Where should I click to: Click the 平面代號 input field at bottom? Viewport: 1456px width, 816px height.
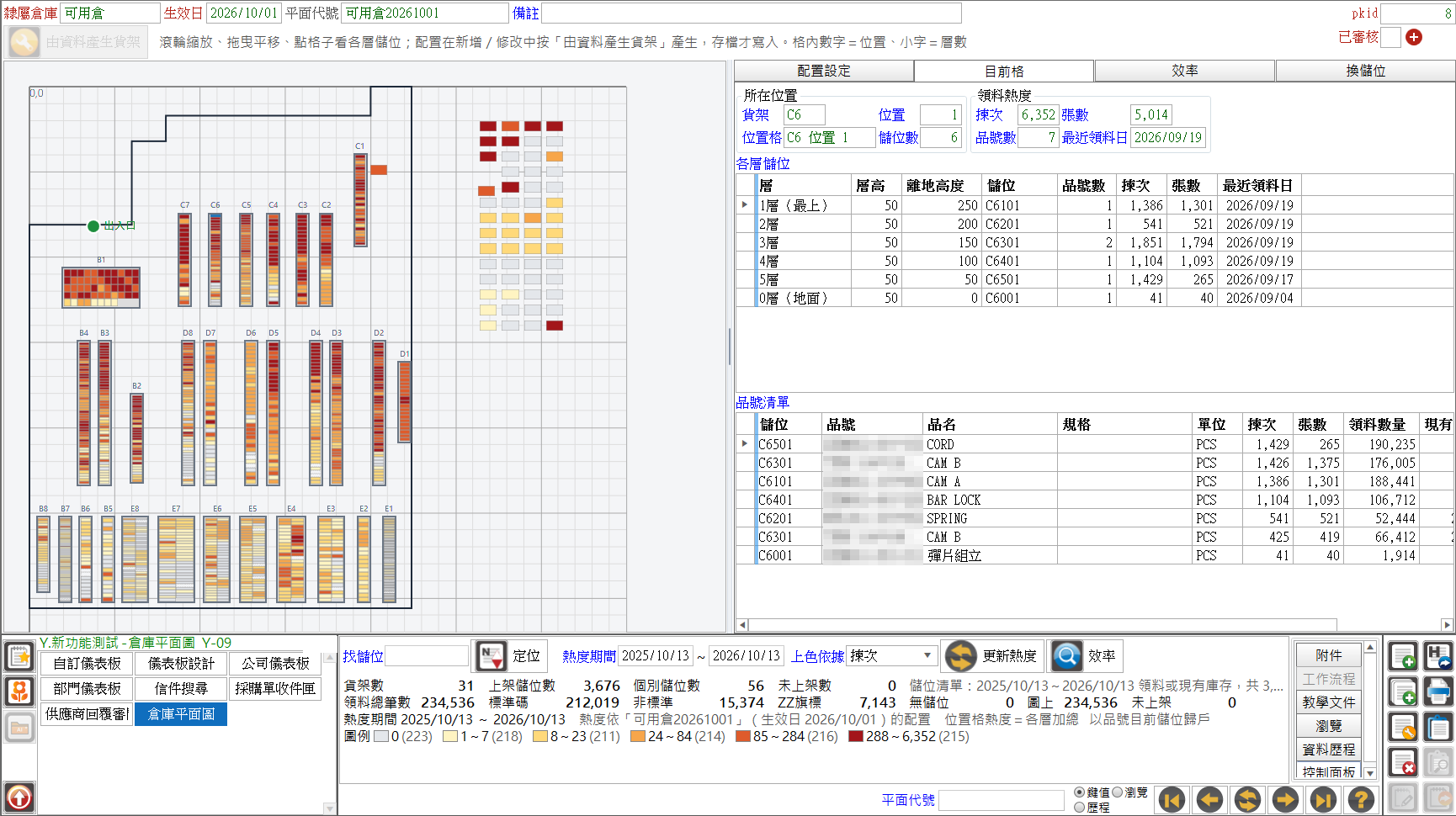point(1002,800)
